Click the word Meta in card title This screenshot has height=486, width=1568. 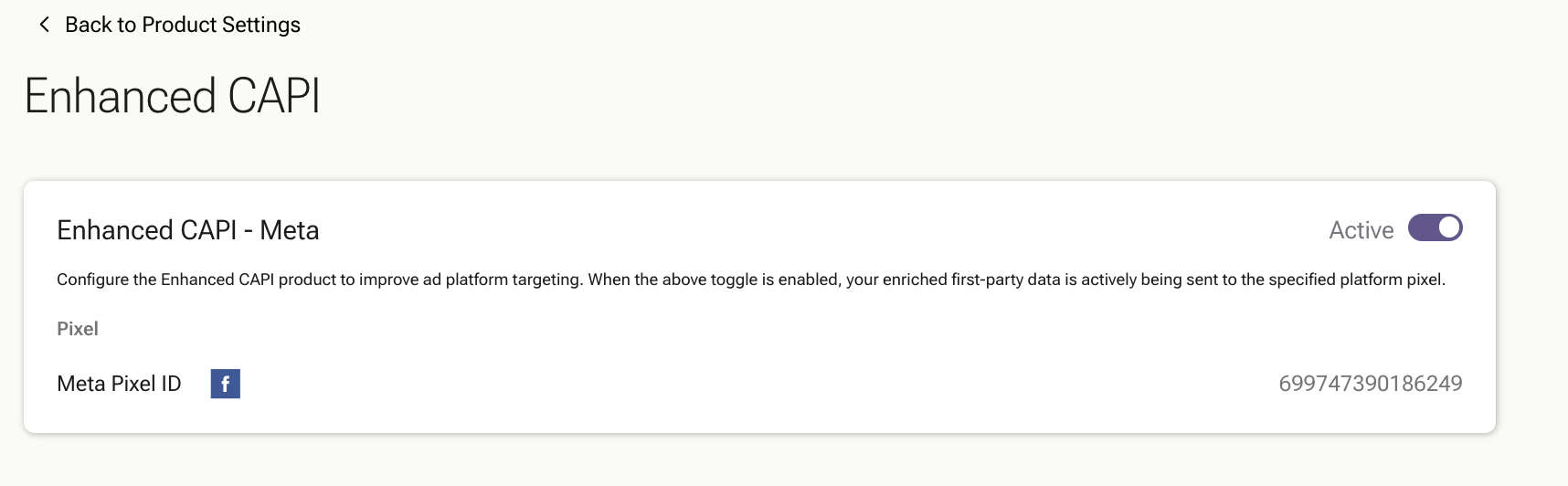pos(290,230)
